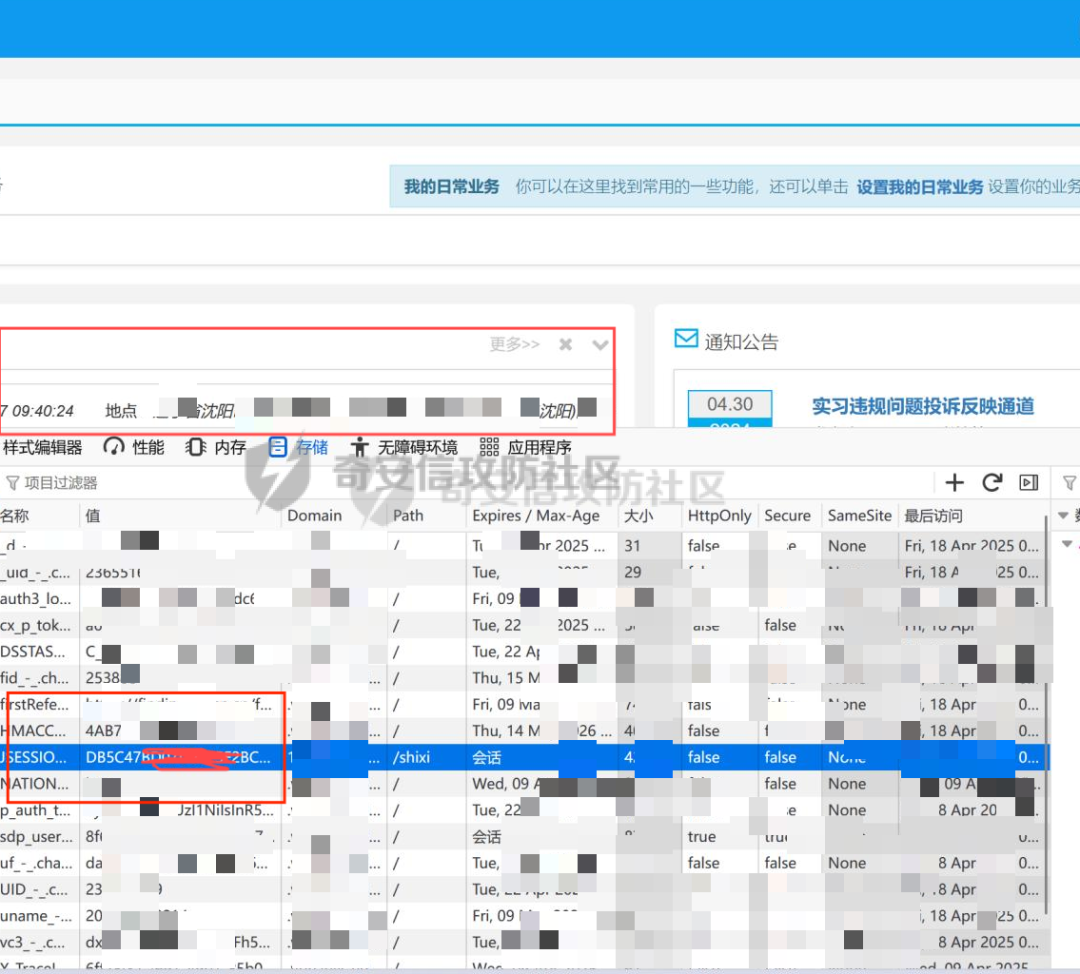Viewport: 1080px width, 974px height.
Task: Click the 通知公告 envelope icon
Action: [x=686, y=338]
